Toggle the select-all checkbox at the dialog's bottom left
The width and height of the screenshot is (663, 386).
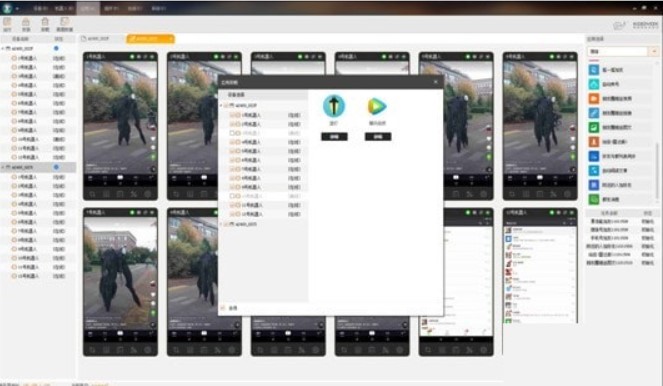(223, 308)
